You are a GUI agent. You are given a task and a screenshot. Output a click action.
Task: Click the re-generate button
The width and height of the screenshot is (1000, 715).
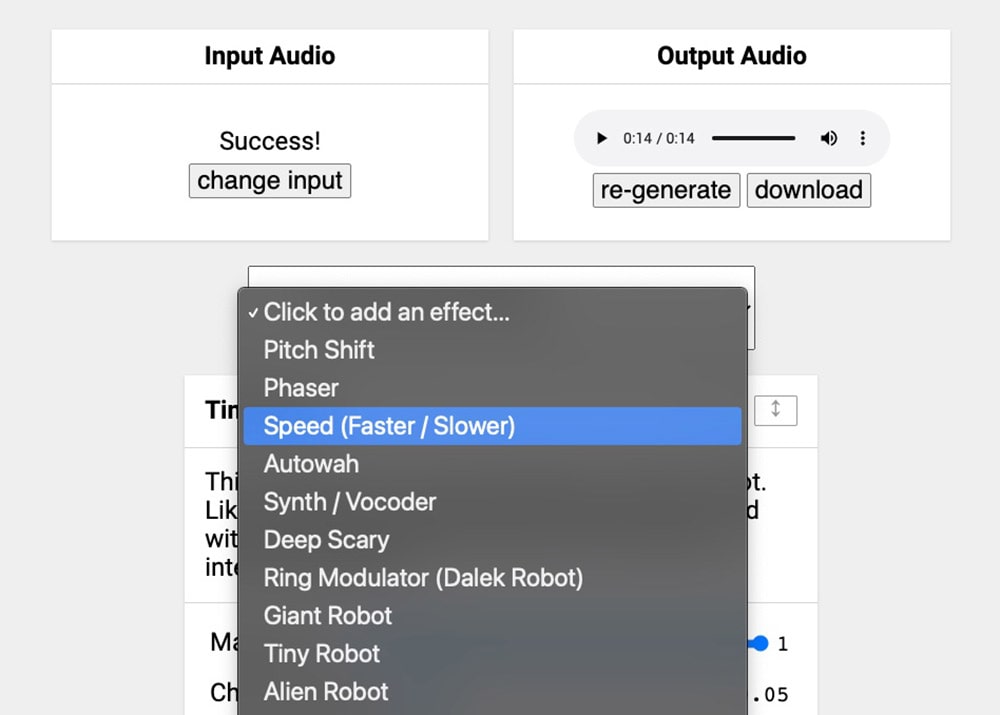tap(665, 190)
